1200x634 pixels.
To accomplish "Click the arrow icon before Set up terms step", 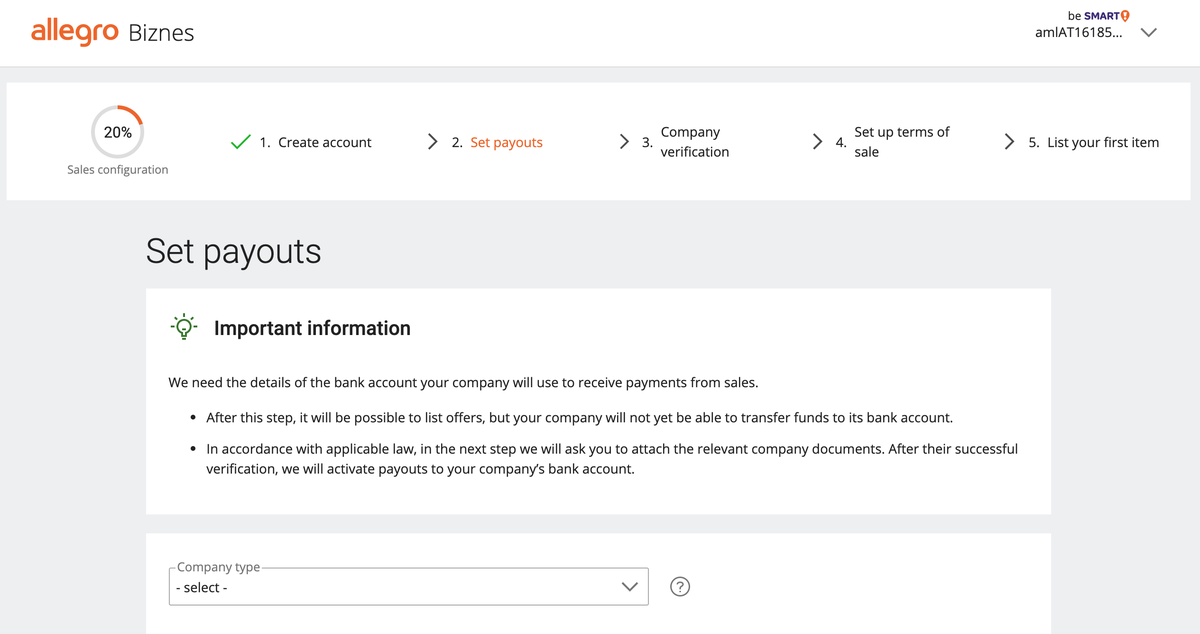I will coord(817,142).
